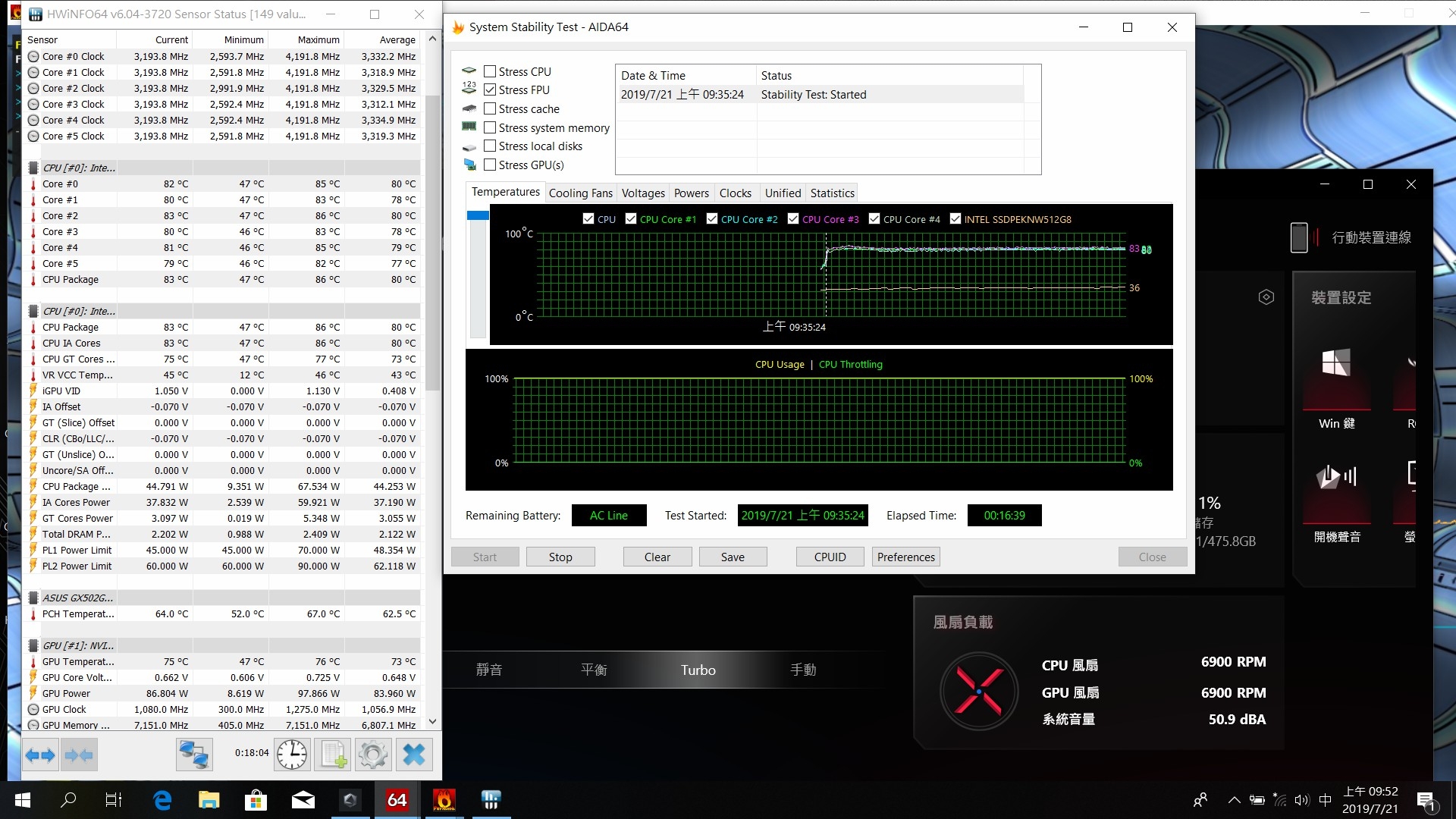This screenshot has width=1456, height=819.
Task: Show hidden system tray icons chevron
Action: (x=1234, y=800)
